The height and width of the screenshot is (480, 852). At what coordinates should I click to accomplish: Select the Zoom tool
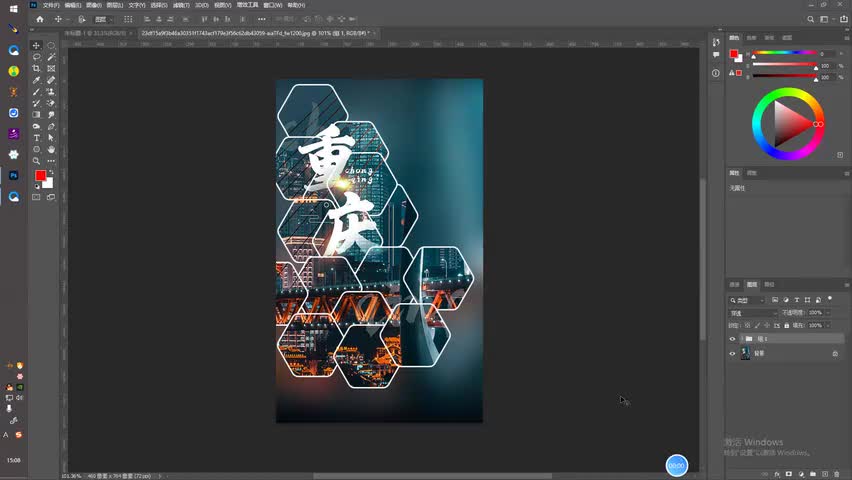36,161
